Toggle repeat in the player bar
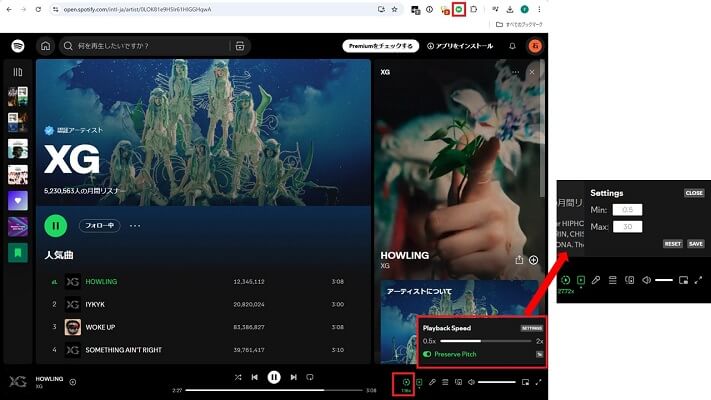This screenshot has width=711, height=400. pos(310,377)
